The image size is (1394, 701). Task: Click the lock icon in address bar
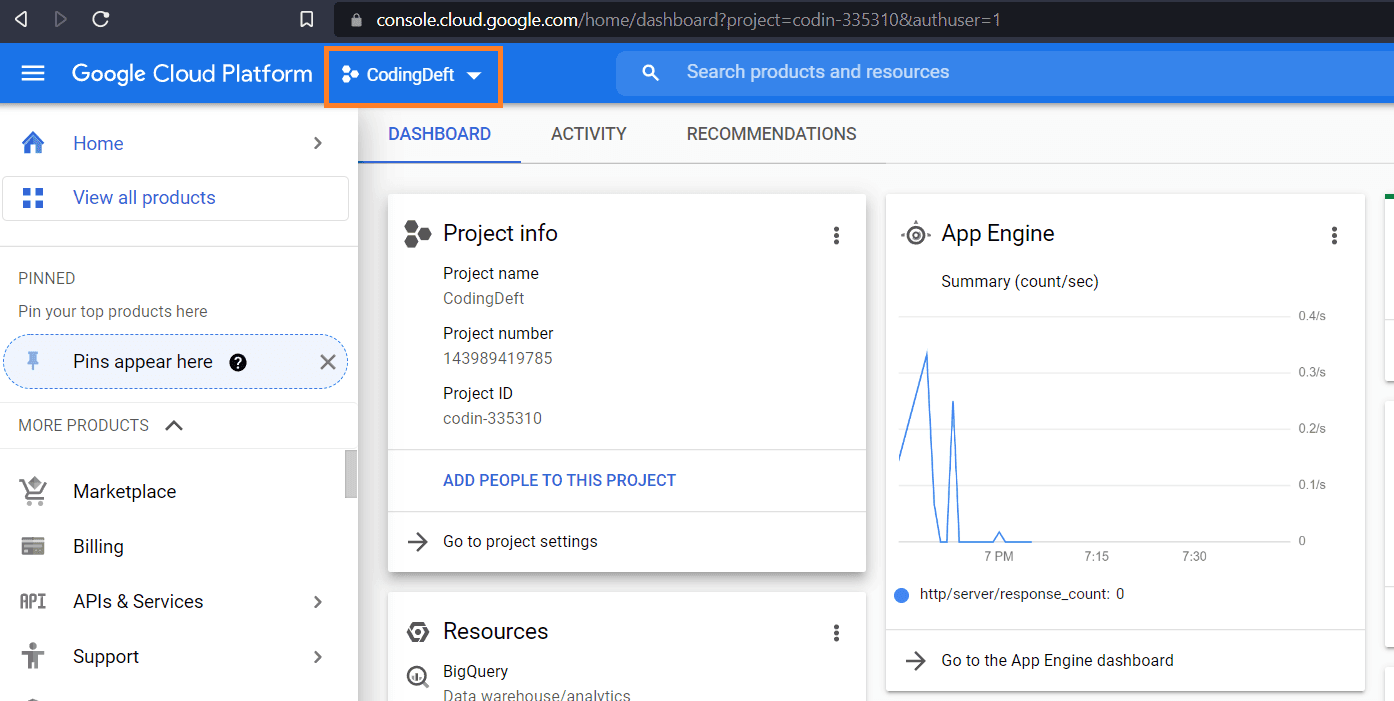(355, 19)
